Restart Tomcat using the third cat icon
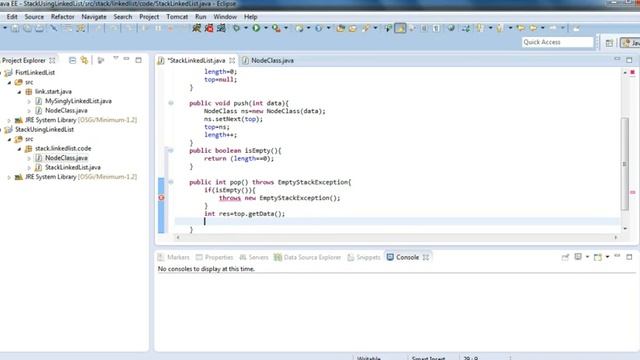 [221, 28]
